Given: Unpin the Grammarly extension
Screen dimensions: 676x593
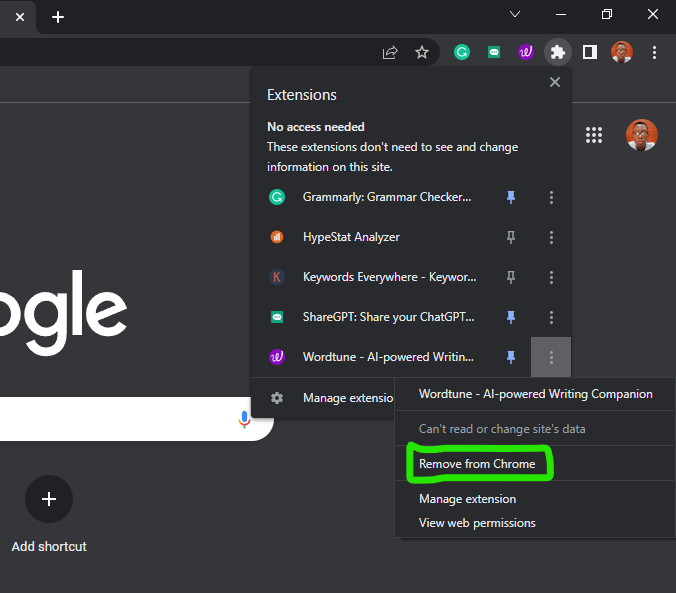Looking at the screenshot, I should pyautogui.click(x=511, y=197).
